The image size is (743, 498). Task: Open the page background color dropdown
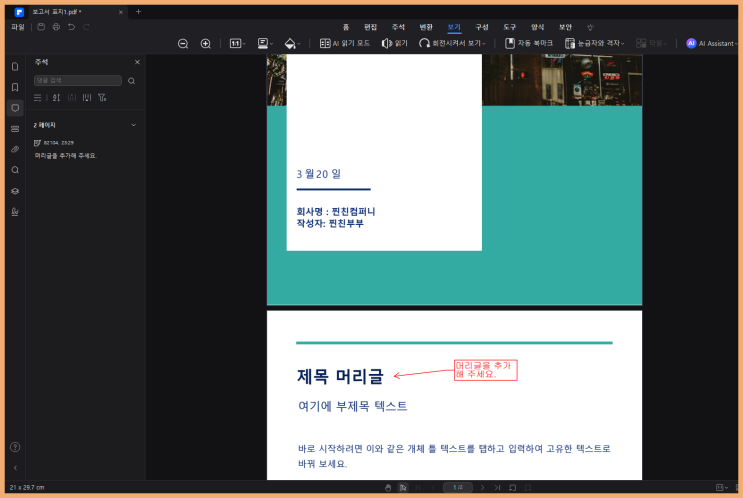(x=291, y=44)
